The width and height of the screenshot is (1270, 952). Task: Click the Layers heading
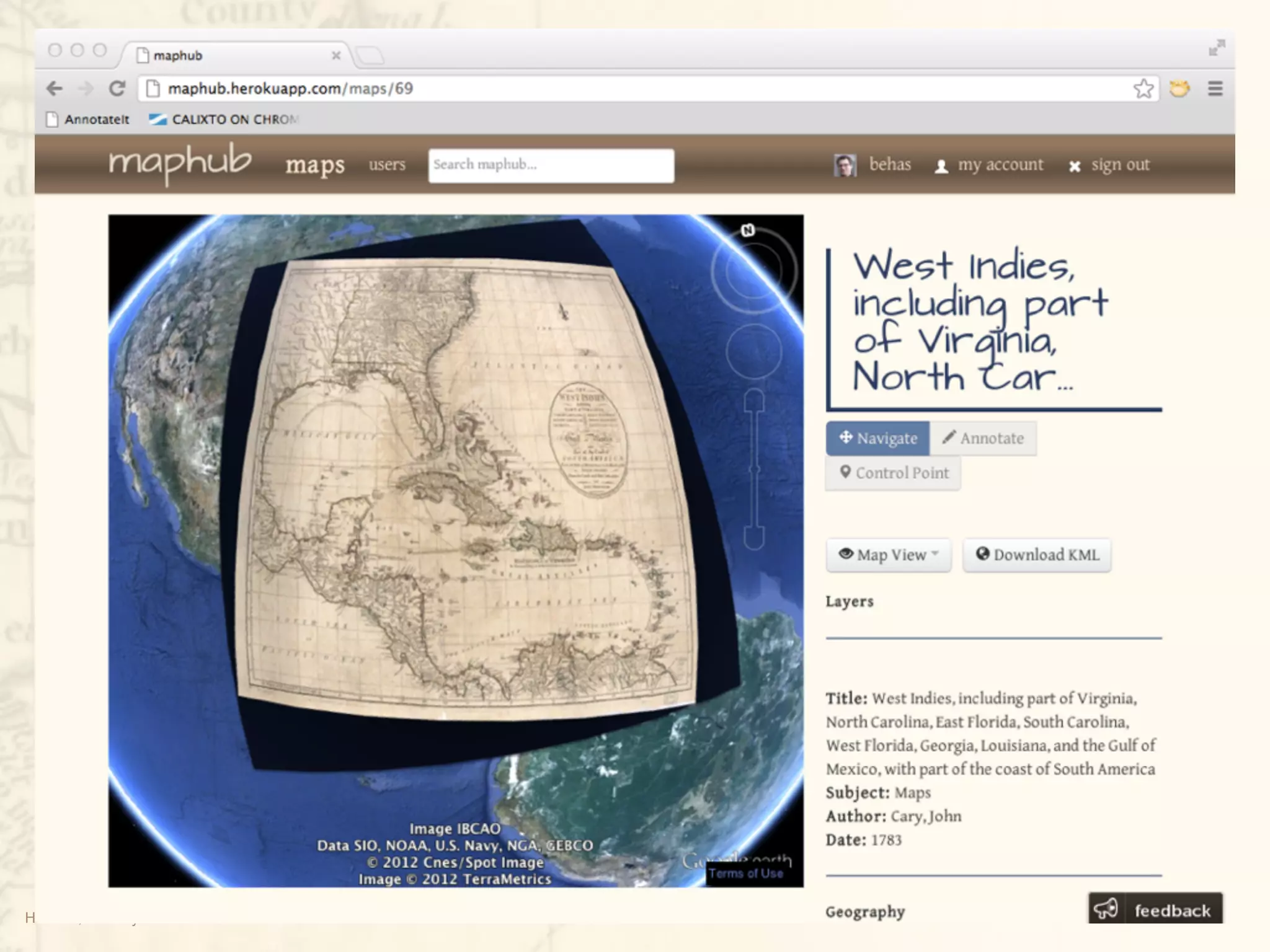850,601
